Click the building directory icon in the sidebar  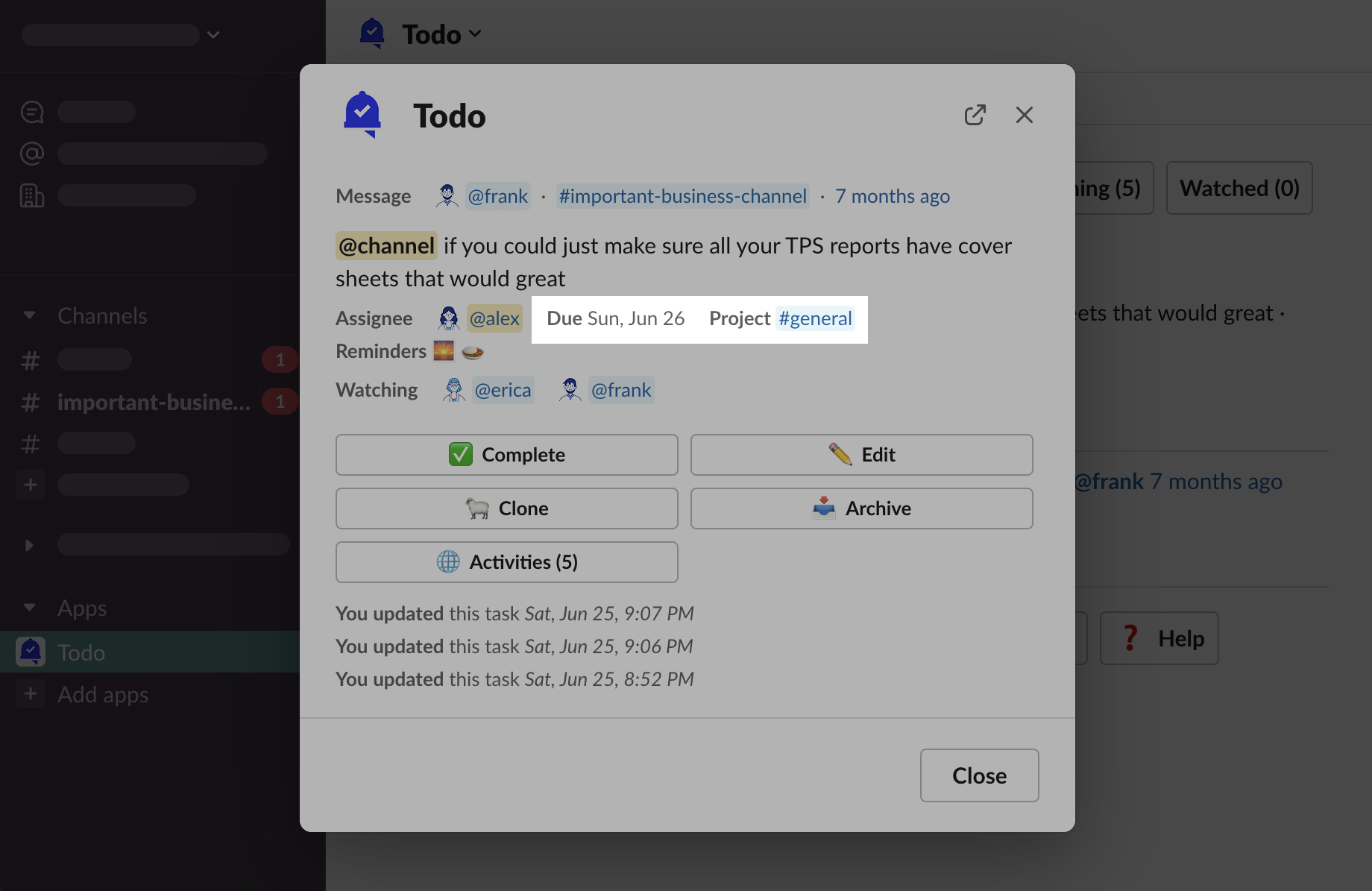(x=32, y=195)
